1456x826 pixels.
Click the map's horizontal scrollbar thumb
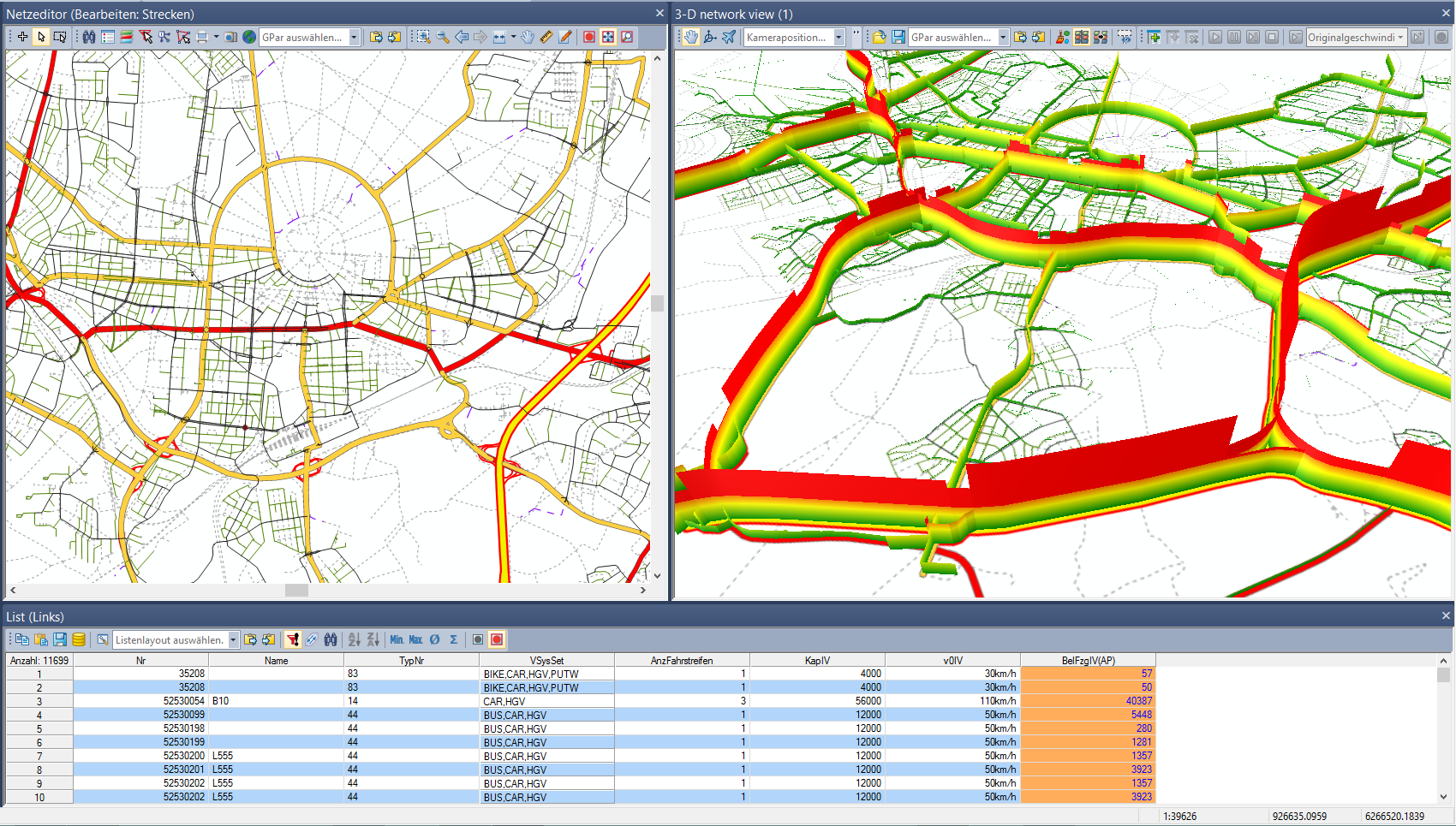pyautogui.click(x=296, y=590)
